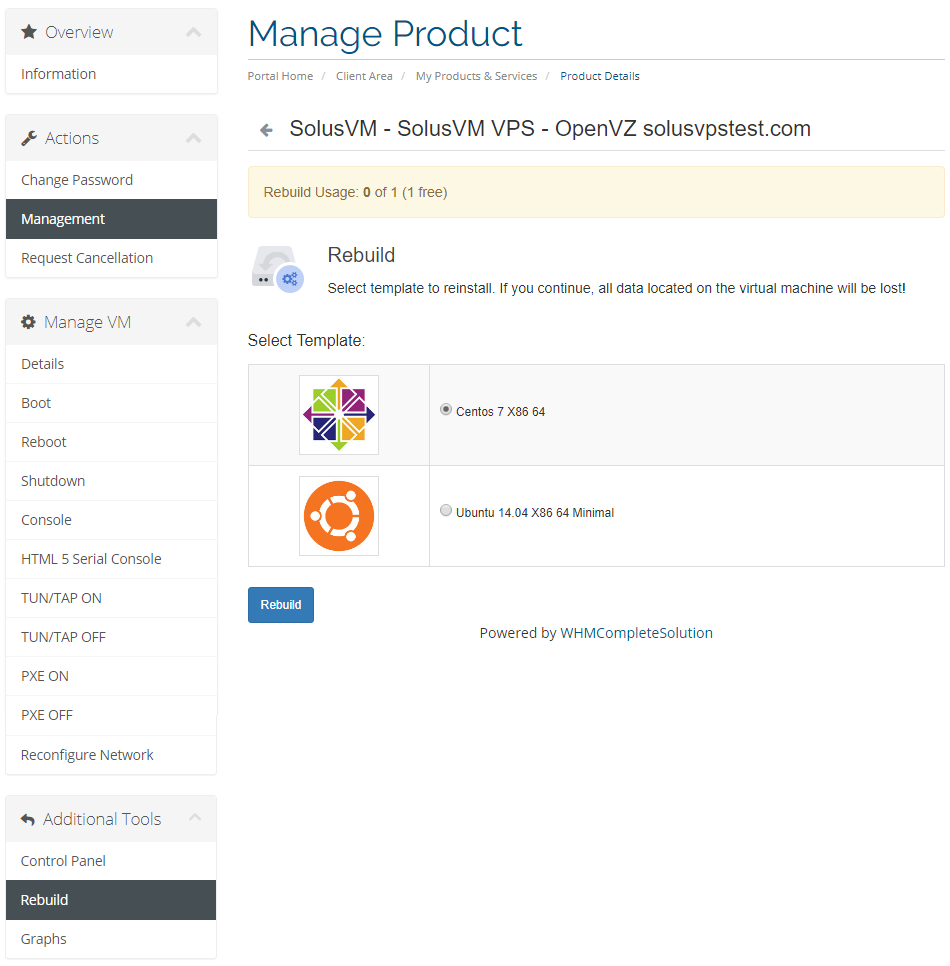Go to Client Area breadcrumb
950x966 pixels.
(x=364, y=76)
